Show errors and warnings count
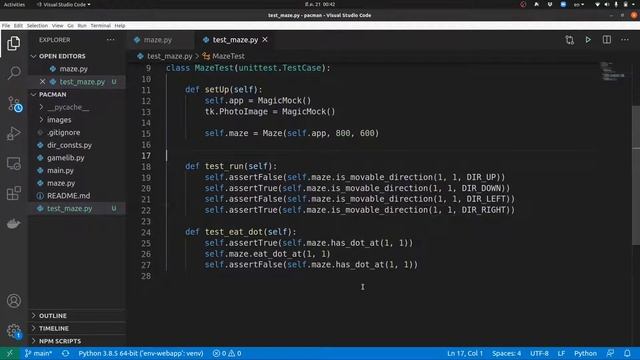The height and width of the screenshot is (360, 640). click(227, 353)
